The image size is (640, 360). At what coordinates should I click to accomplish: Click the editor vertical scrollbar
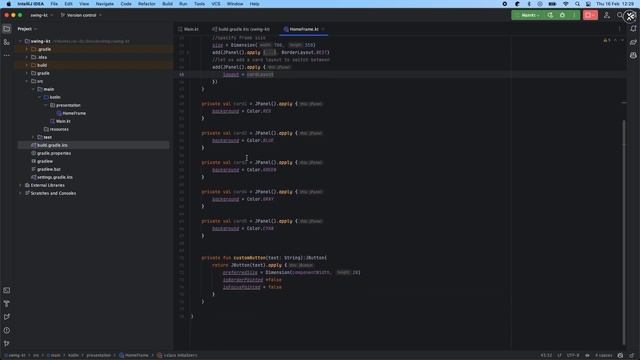(624, 233)
